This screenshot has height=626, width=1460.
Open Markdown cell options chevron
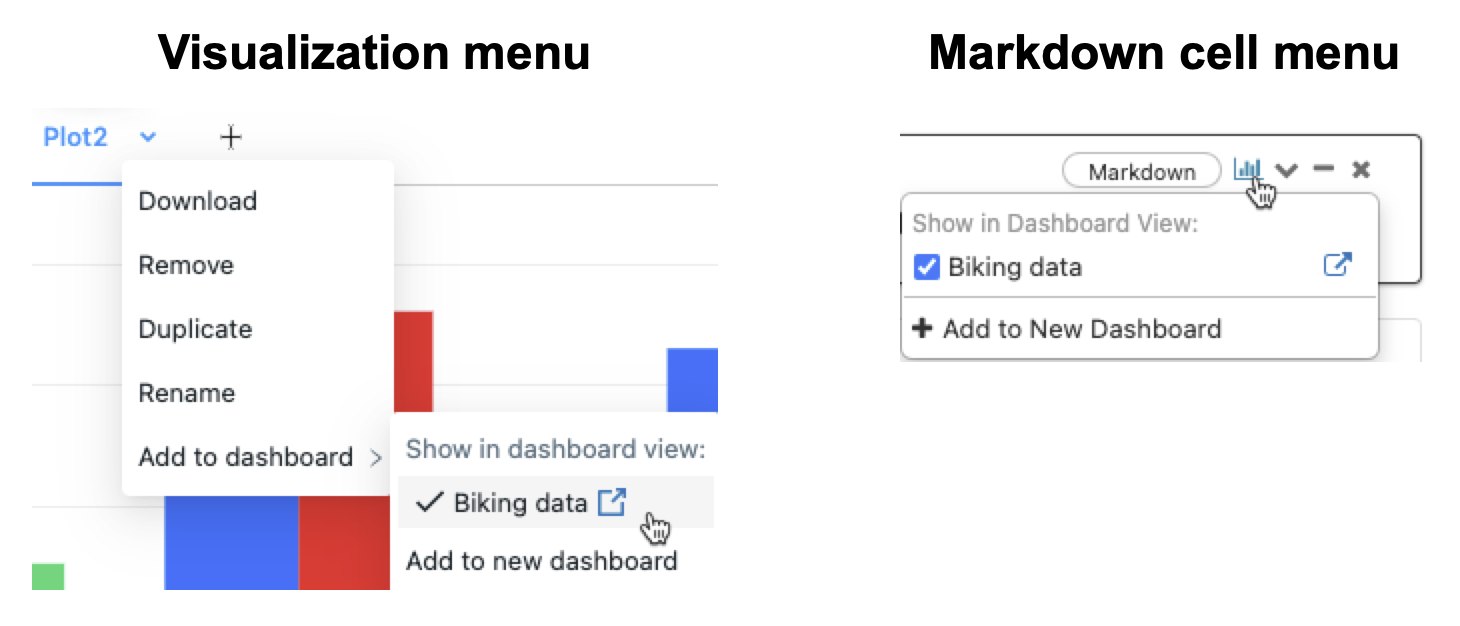pyautogui.click(x=1287, y=170)
